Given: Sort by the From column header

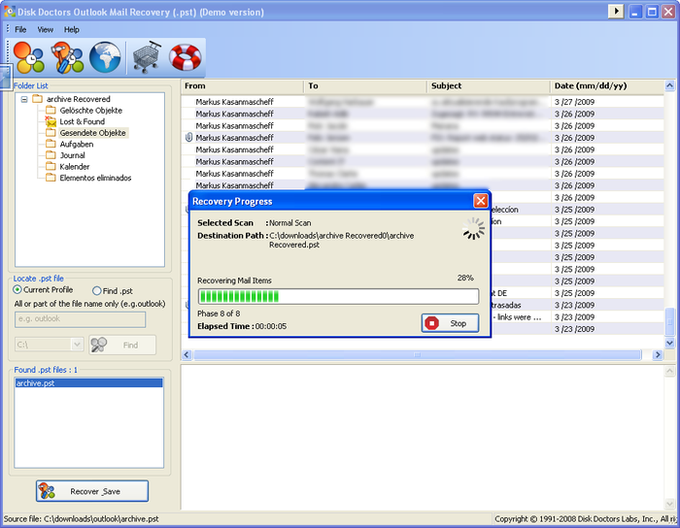Looking at the screenshot, I should pyautogui.click(x=242, y=86).
